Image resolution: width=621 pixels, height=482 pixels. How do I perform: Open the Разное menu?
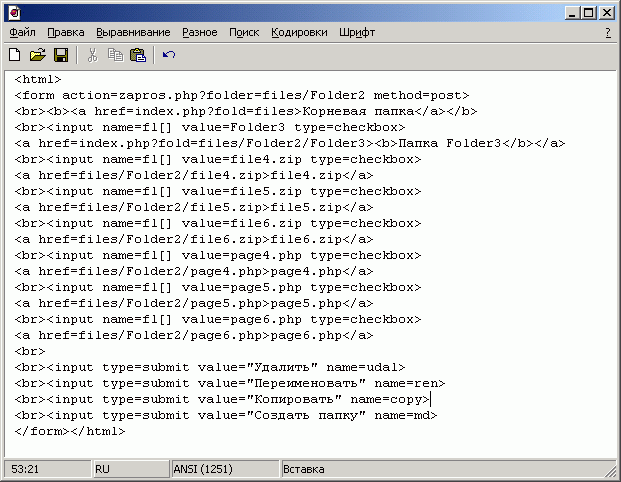coord(200,32)
